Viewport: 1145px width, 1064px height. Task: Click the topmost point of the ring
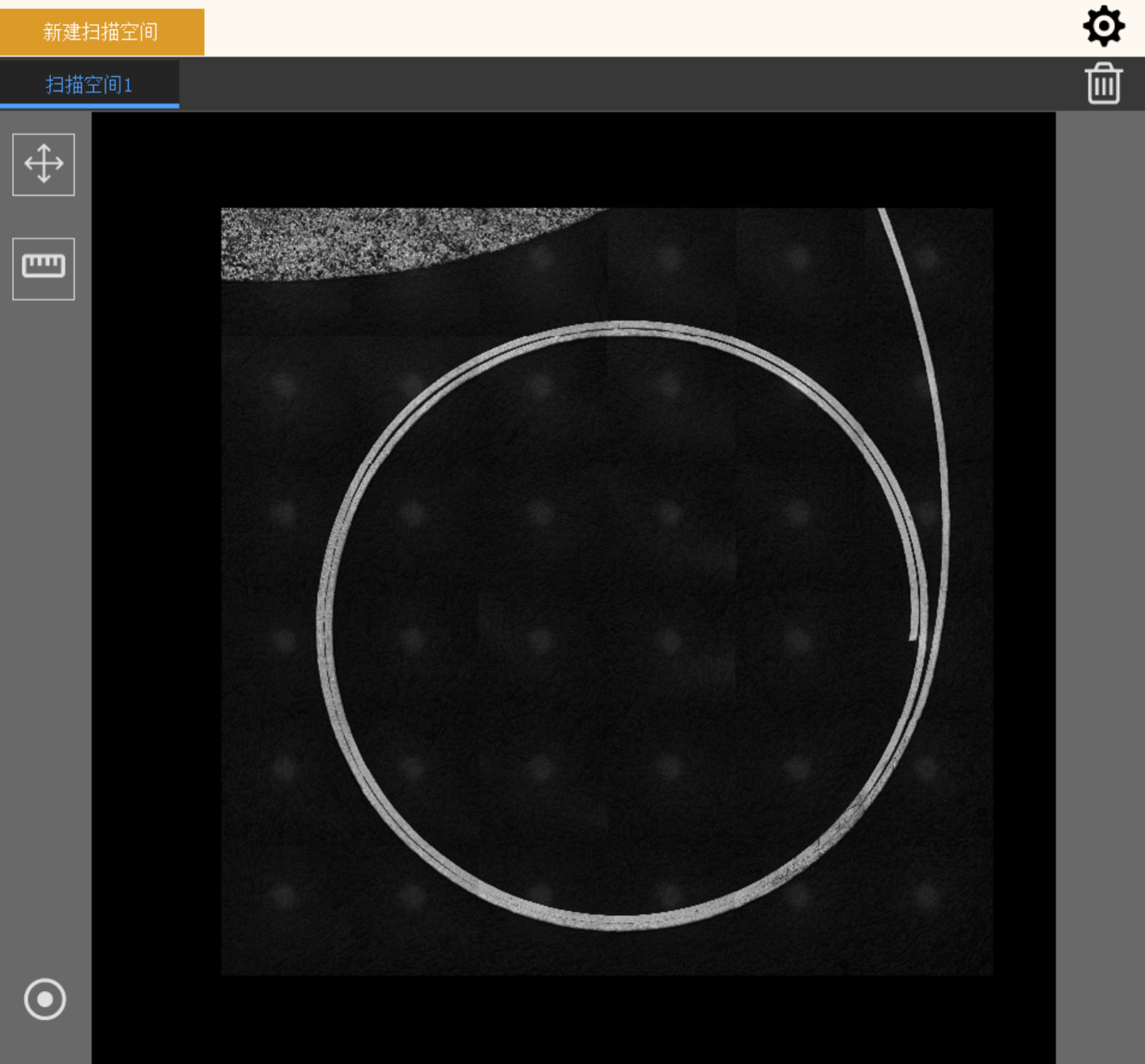coord(619,327)
